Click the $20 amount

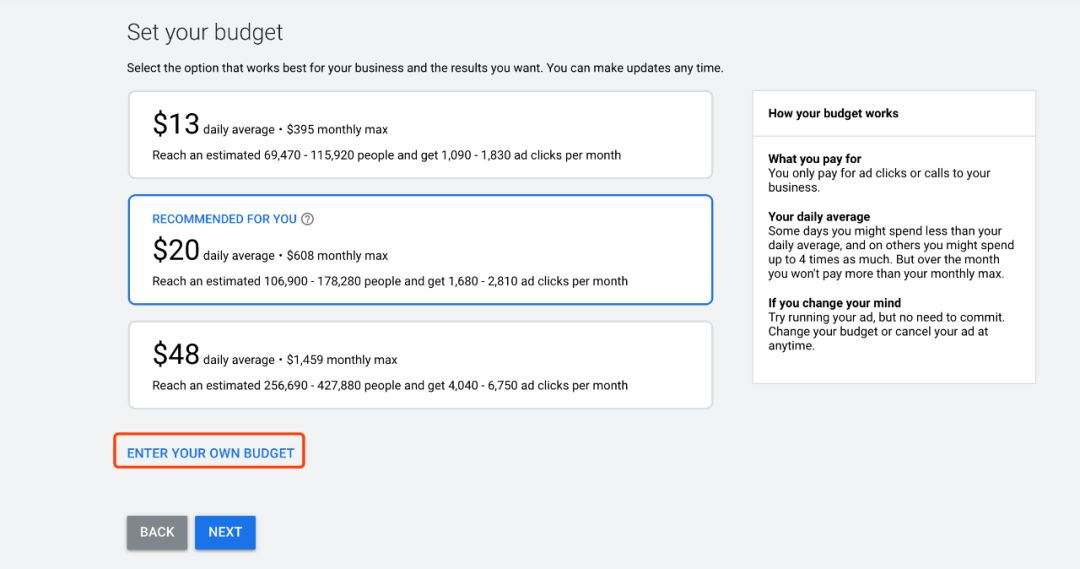click(x=176, y=250)
